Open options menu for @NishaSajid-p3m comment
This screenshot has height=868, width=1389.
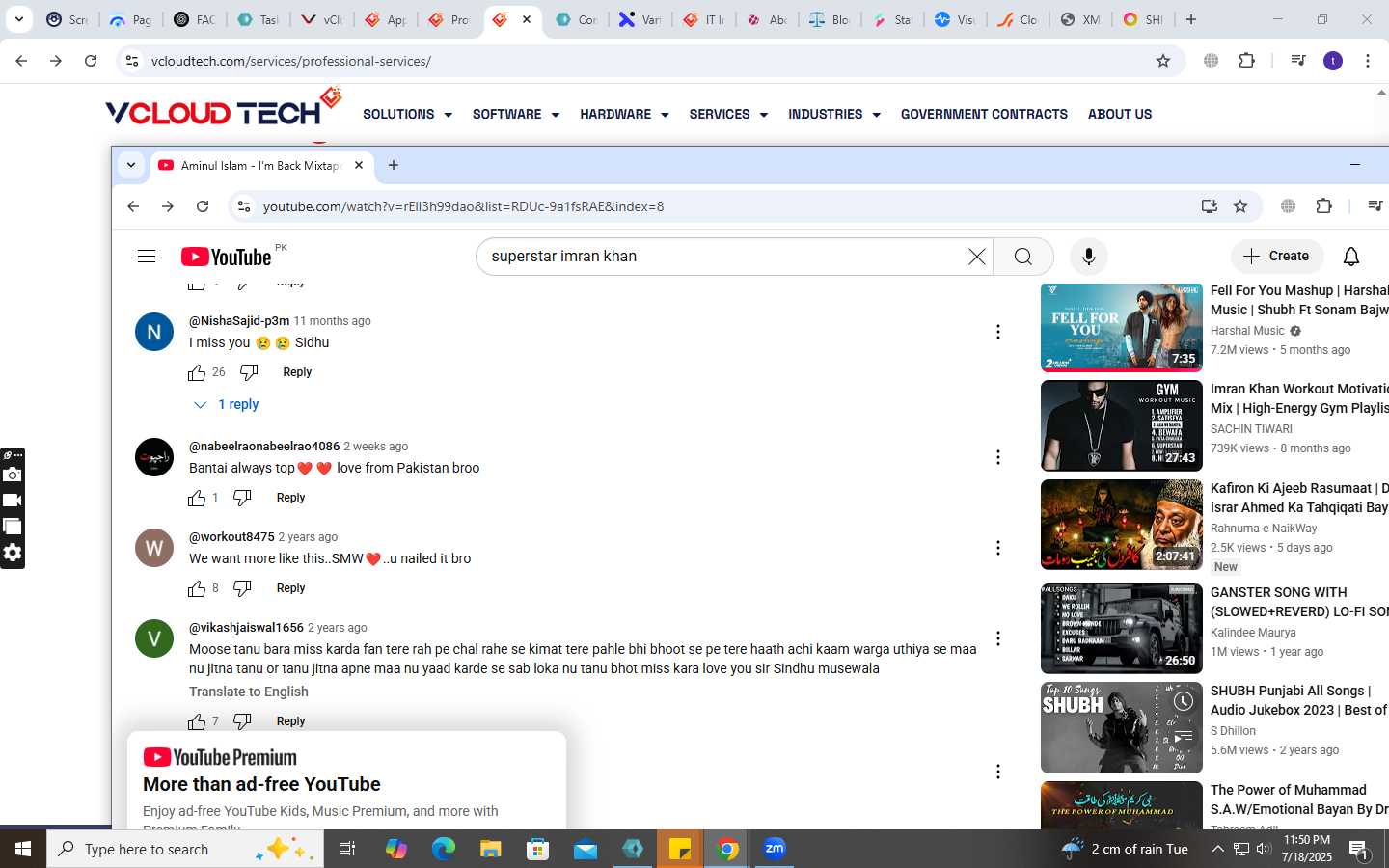point(998,332)
